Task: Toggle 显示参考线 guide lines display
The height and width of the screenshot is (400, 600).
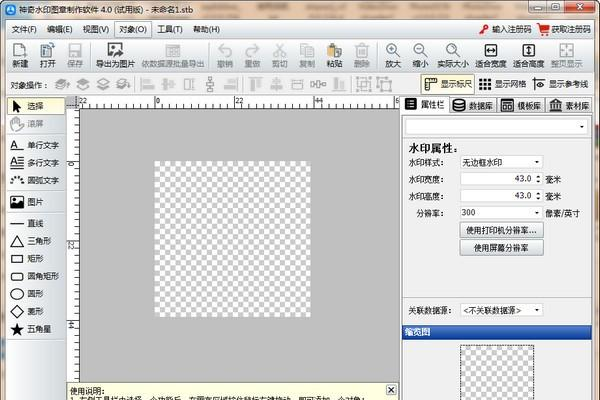Action: pos(561,84)
